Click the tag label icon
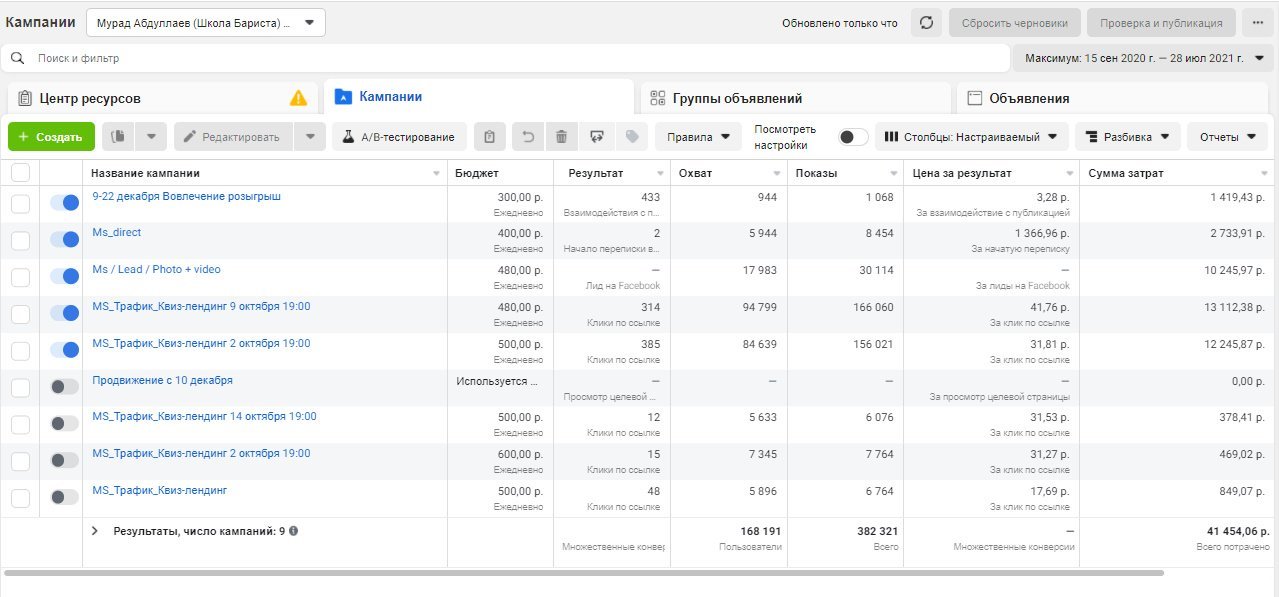Screen dimensions: 1279x597 (632, 137)
